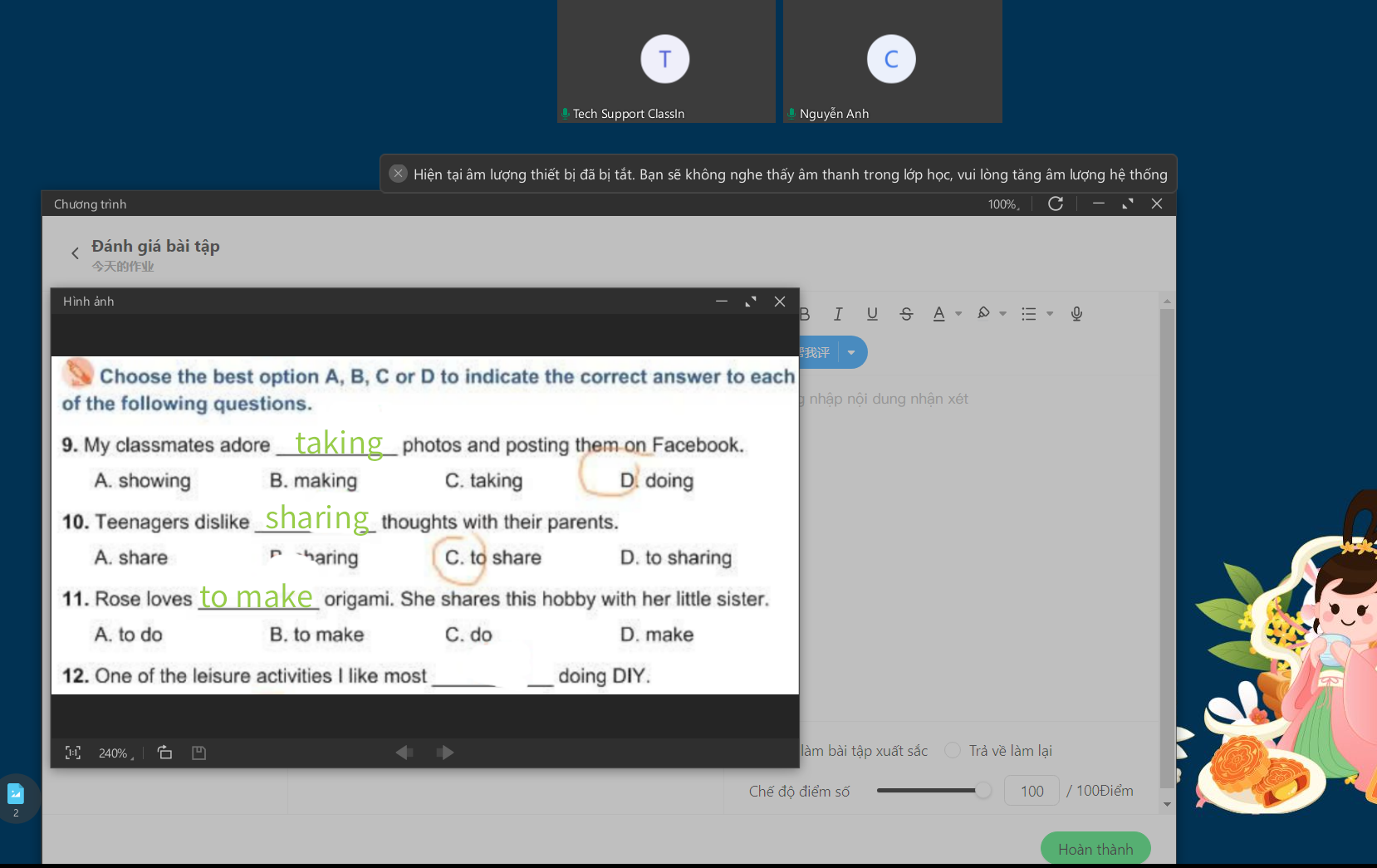Rotate the homework image

pyautogui.click(x=164, y=753)
